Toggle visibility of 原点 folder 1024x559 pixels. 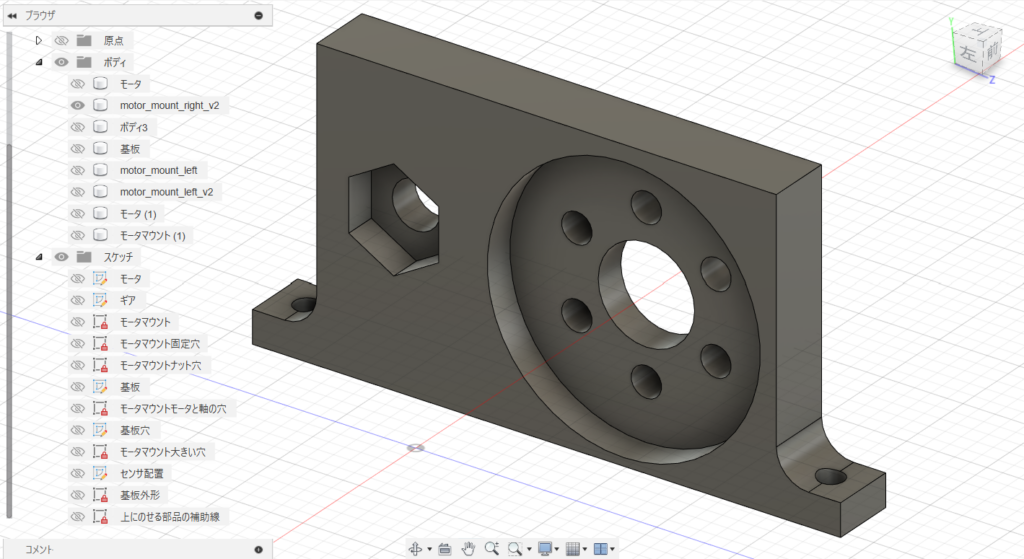[x=61, y=40]
